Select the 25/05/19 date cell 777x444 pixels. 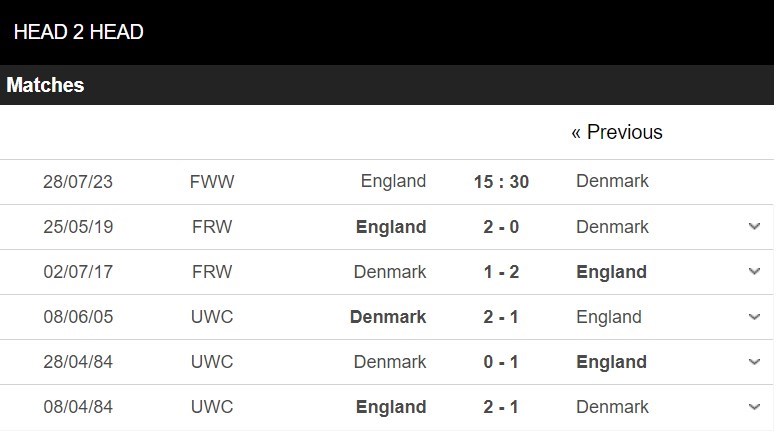pyautogui.click(x=78, y=227)
